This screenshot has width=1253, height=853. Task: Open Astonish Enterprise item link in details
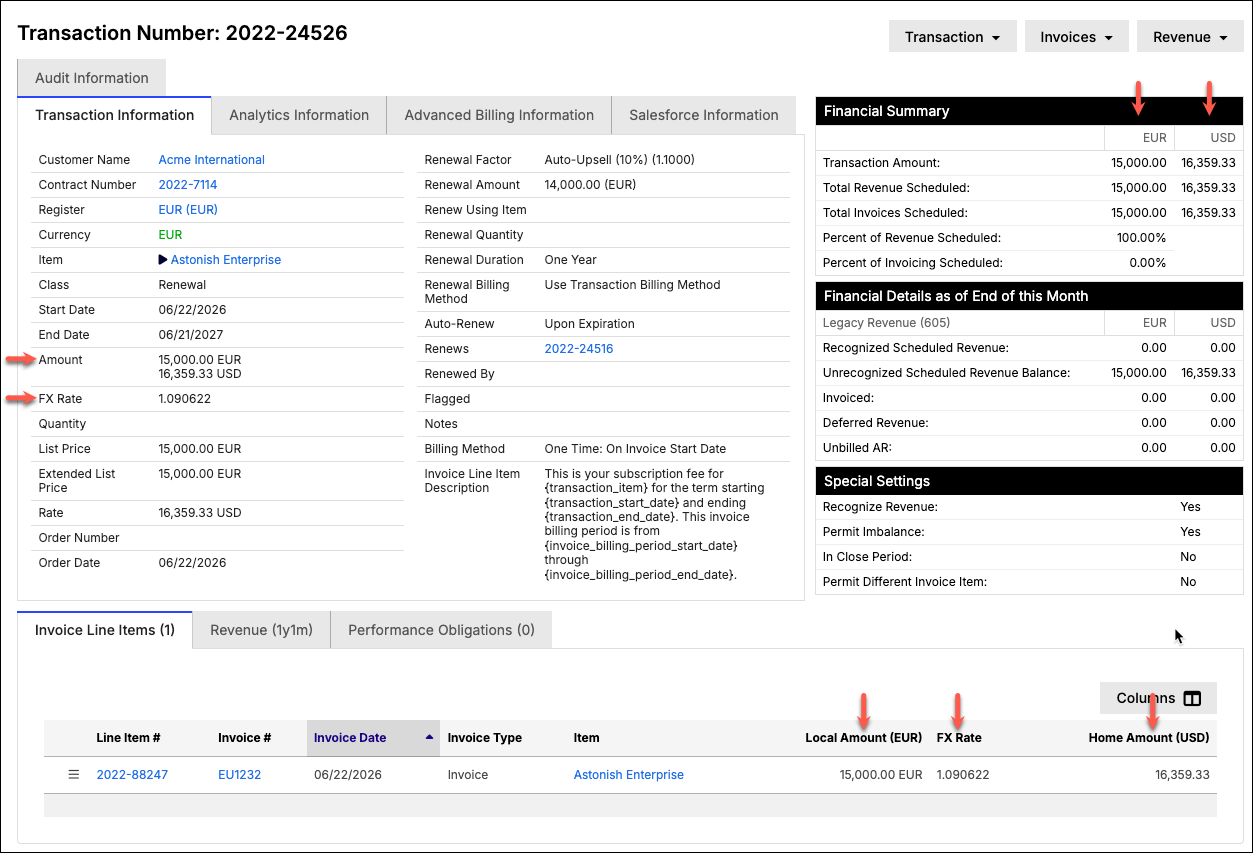pos(226,260)
